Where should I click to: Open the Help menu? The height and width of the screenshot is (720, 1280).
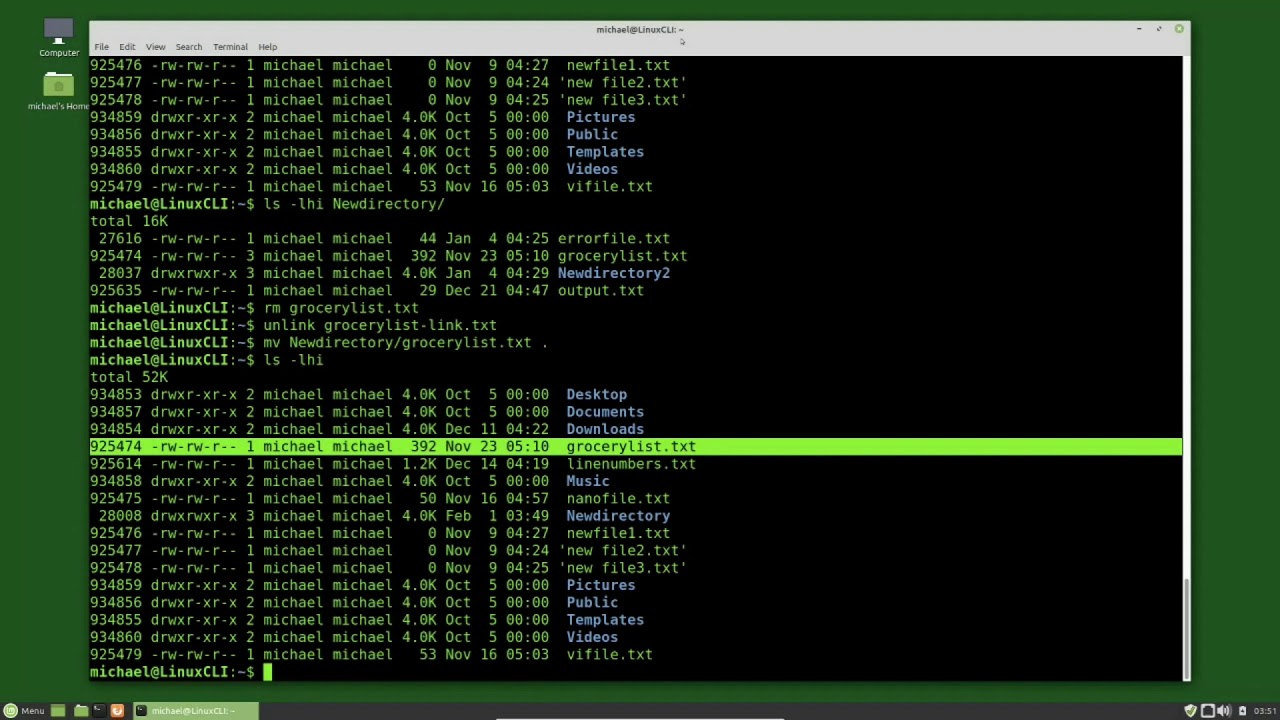(267, 47)
